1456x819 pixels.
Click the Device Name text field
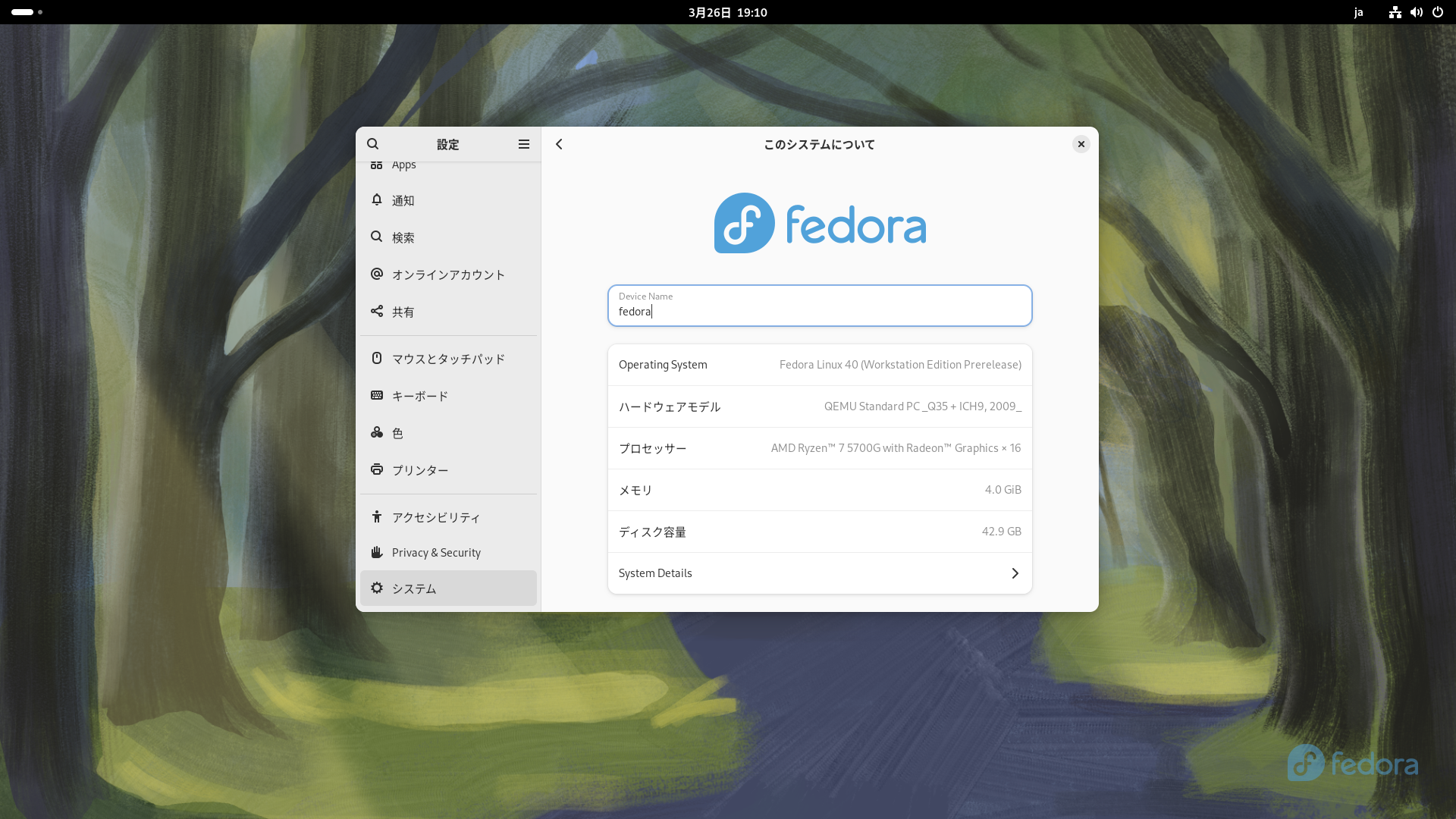[x=819, y=306]
